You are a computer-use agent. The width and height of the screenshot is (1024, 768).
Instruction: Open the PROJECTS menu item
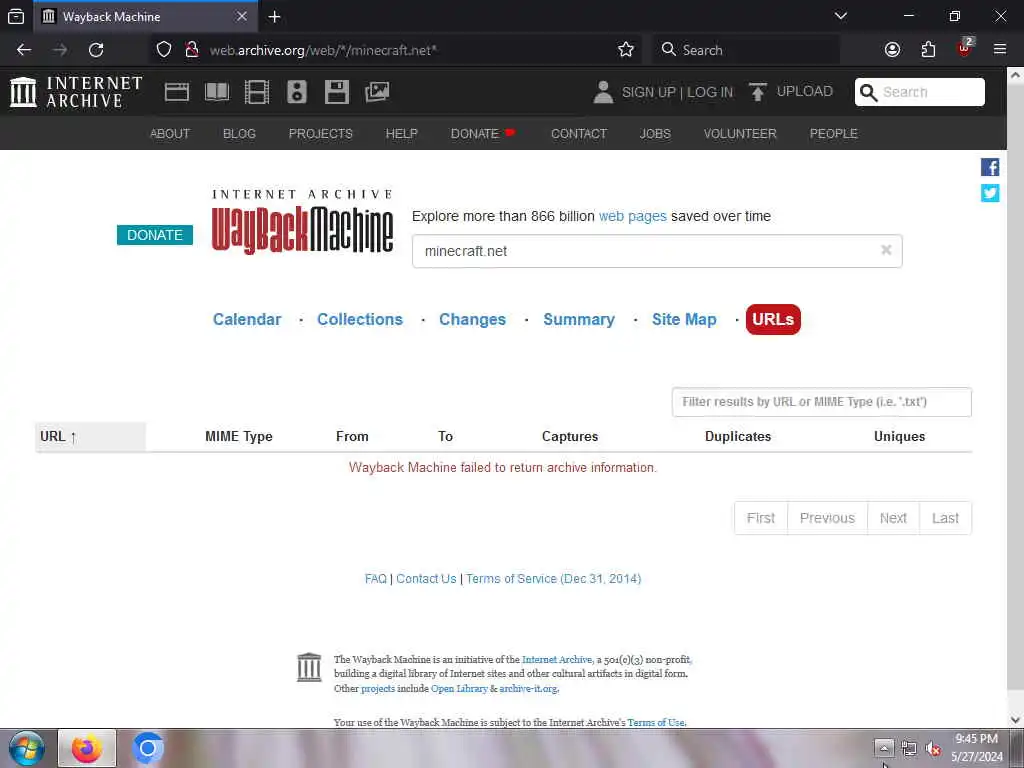321,133
